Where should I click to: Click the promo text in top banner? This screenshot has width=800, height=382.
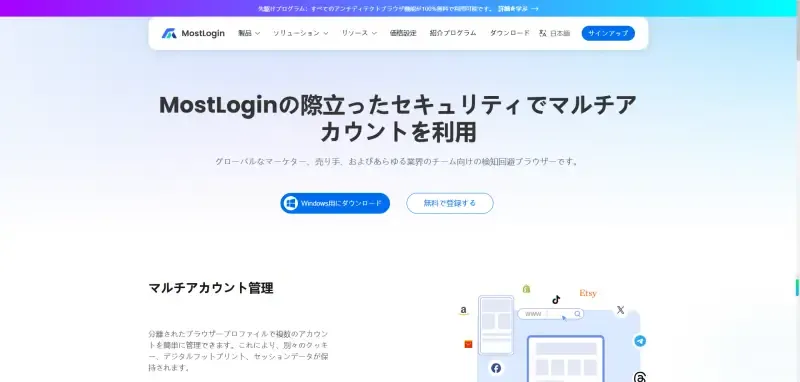click(376, 9)
